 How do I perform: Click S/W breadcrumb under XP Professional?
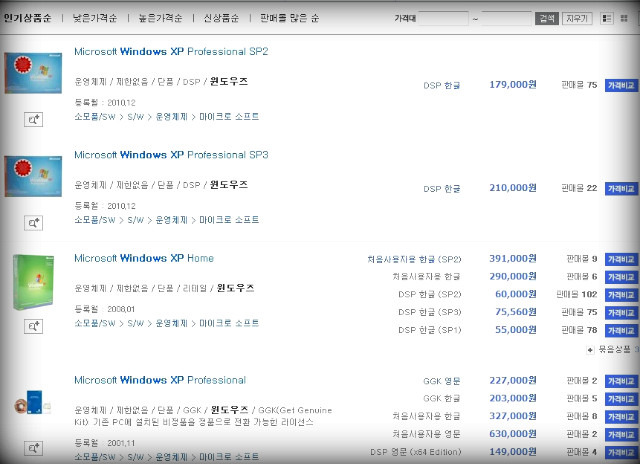point(136,457)
